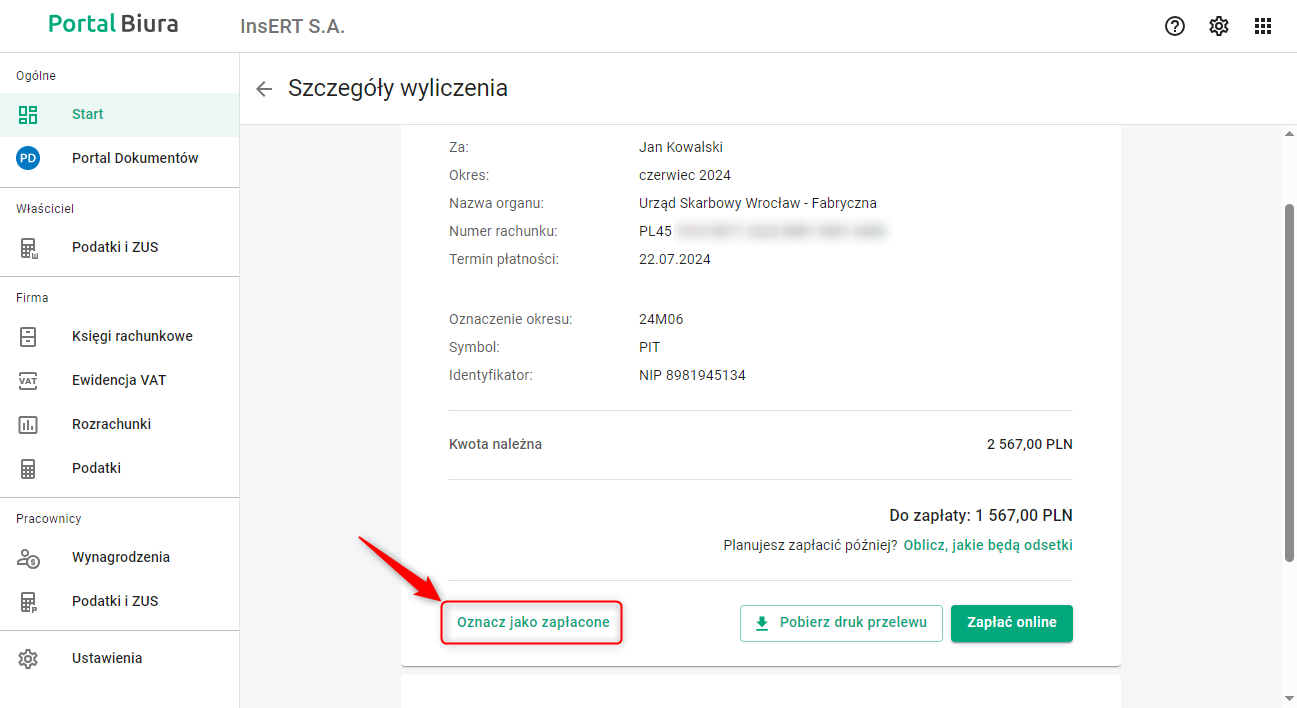Click scrollbar down arrow at bottom
Screen dimensions: 1297x708
point(1289,698)
